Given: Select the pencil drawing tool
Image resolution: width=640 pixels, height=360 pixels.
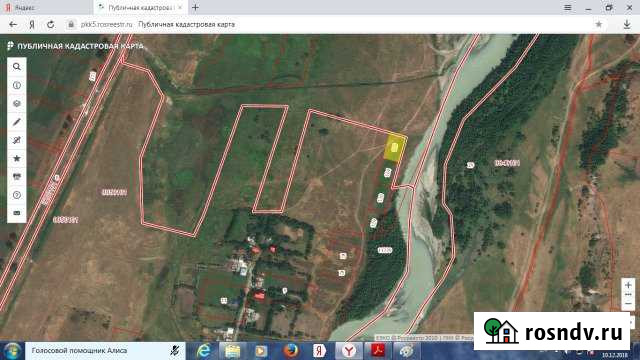Looking at the screenshot, I should pyautogui.click(x=17, y=122).
